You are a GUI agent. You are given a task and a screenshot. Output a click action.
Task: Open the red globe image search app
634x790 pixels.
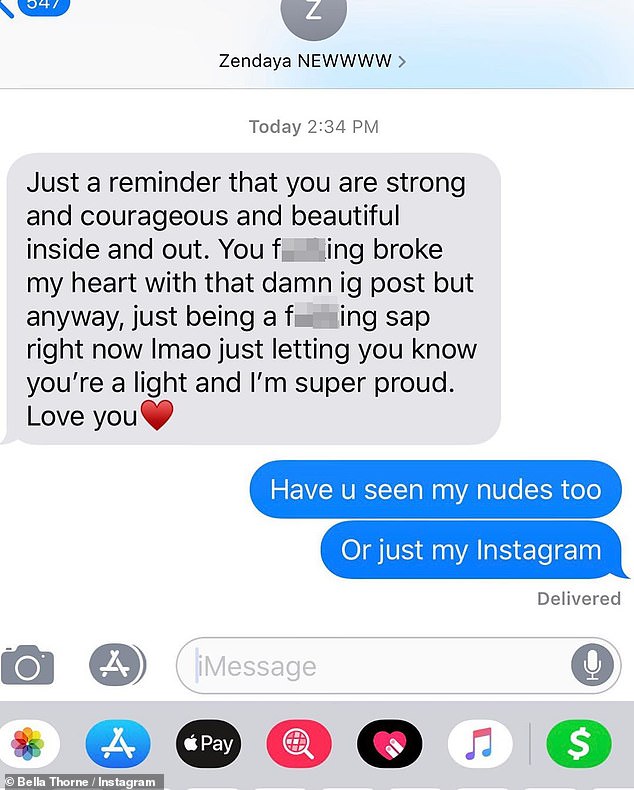point(299,743)
